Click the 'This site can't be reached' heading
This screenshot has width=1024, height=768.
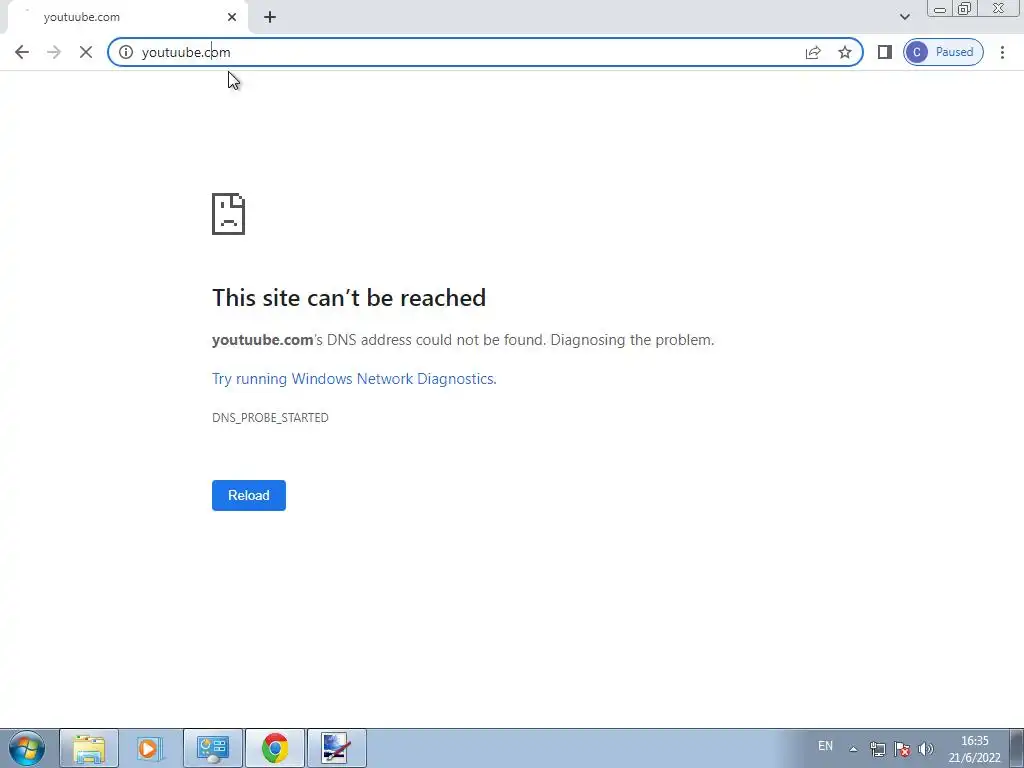point(349,298)
